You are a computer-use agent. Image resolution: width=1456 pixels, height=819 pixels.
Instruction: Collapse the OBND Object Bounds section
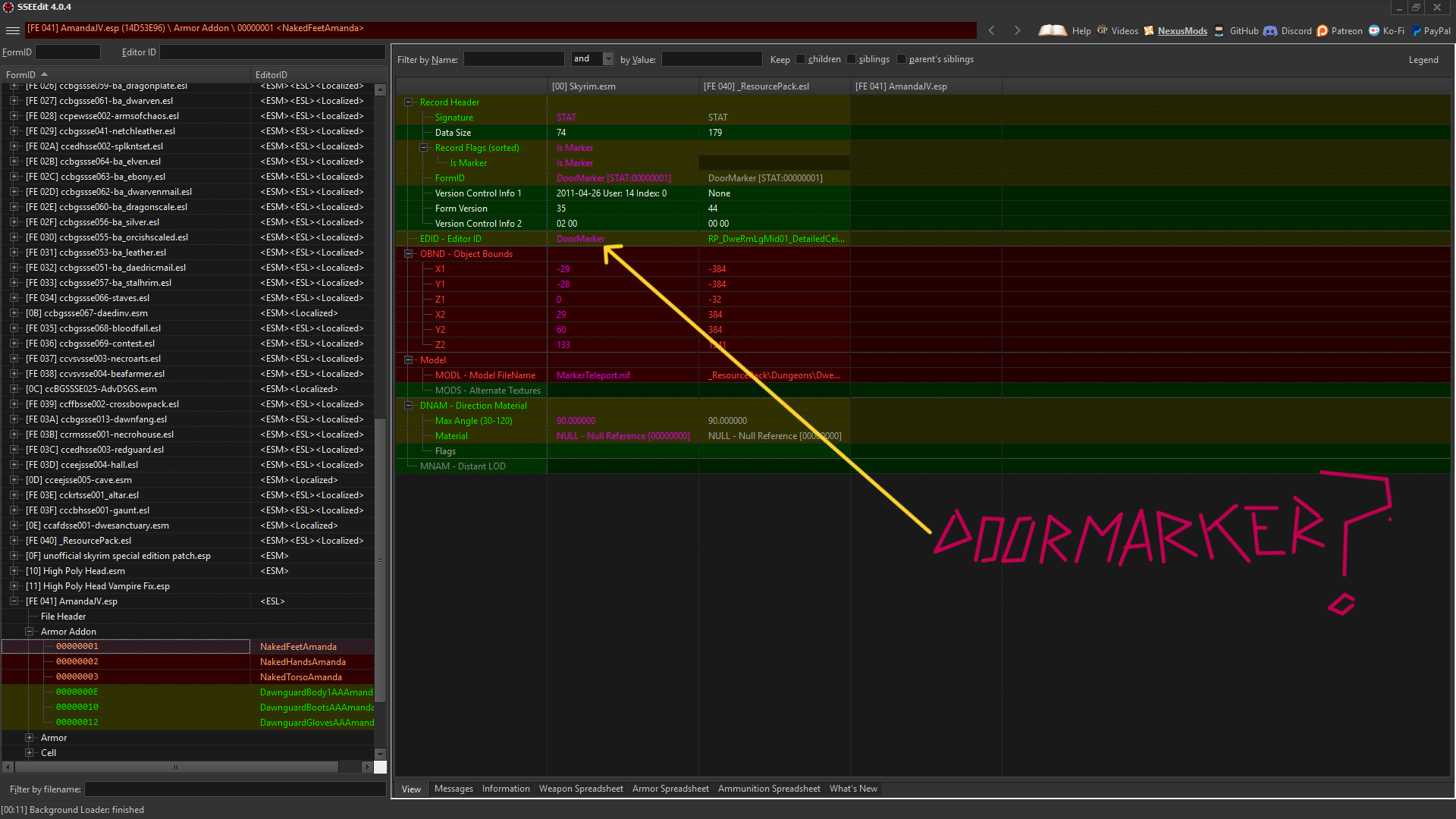click(409, 254)
